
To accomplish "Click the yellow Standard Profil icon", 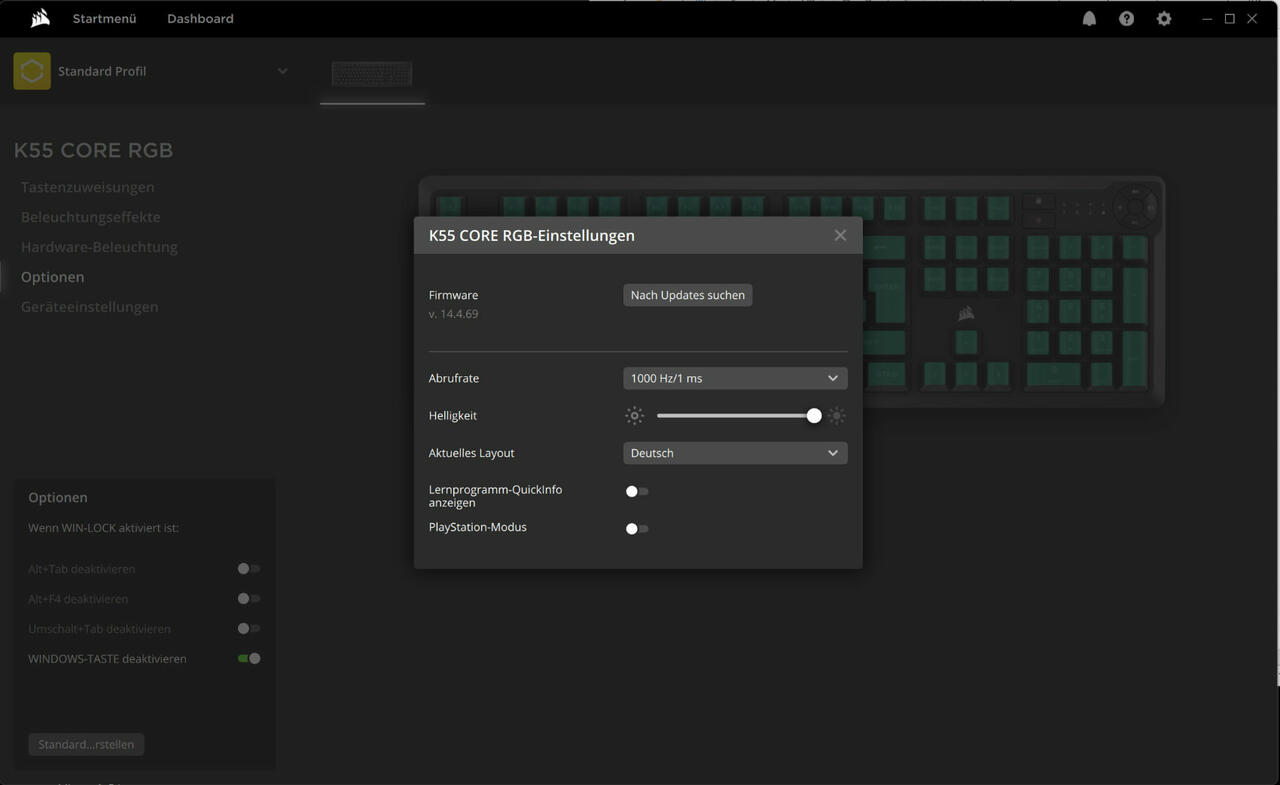I will (x=32, y=71).
